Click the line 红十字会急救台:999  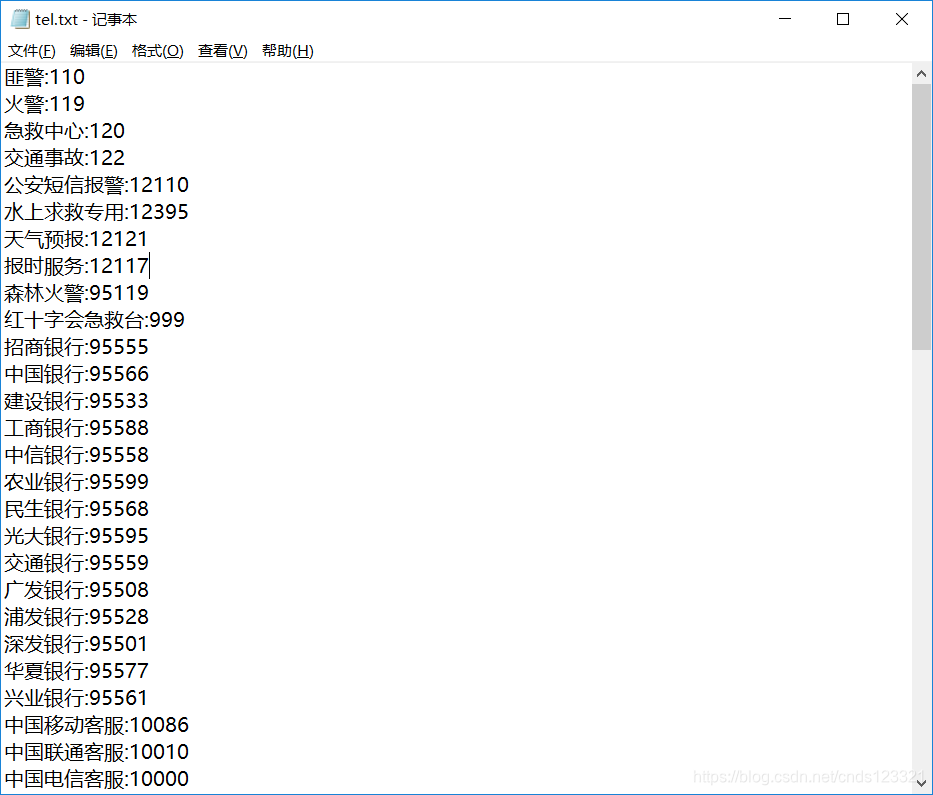(94, 320)
